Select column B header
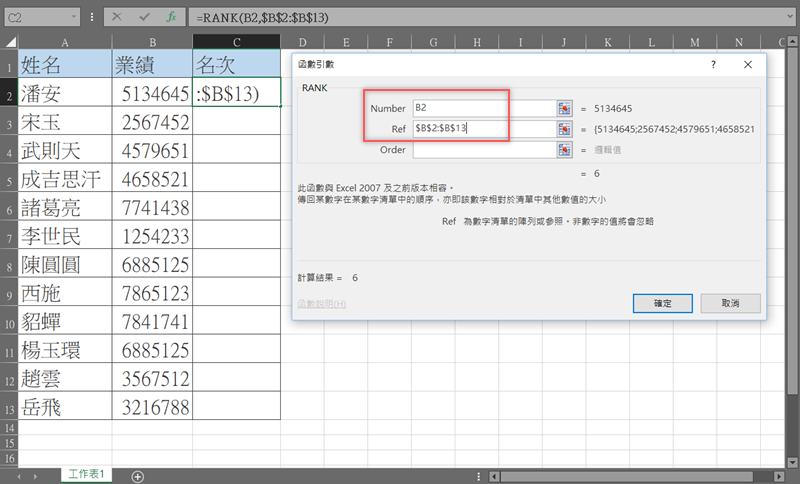This screenshot has height=484, width=800. pyautogui.click(x=152, y=41)
